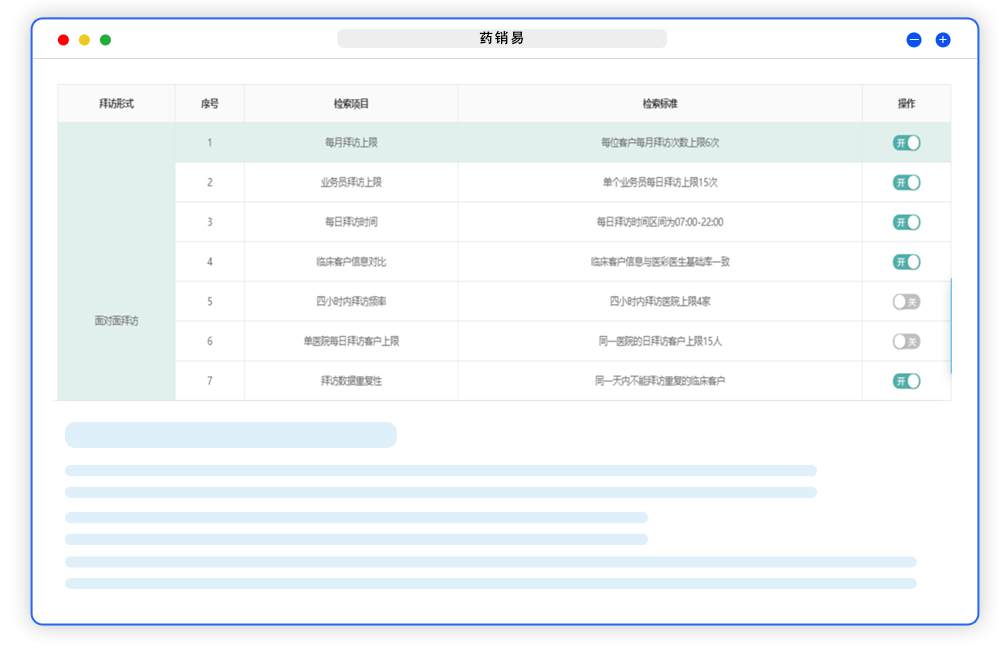1000x650 pixels.
Task: Click the 拜访形式 column header
Action: point(116,104)
